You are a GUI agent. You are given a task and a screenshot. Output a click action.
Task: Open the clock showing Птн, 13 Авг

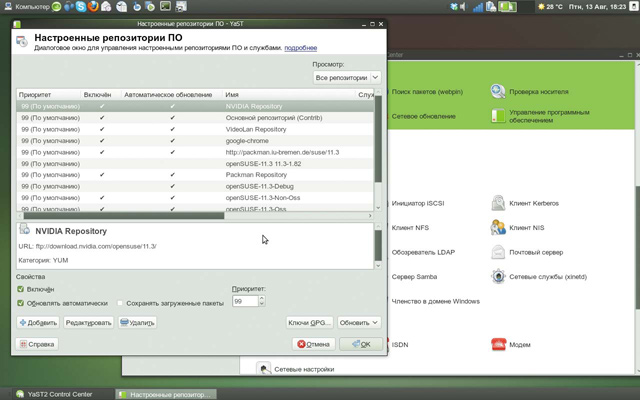click(x=597, y=7)
